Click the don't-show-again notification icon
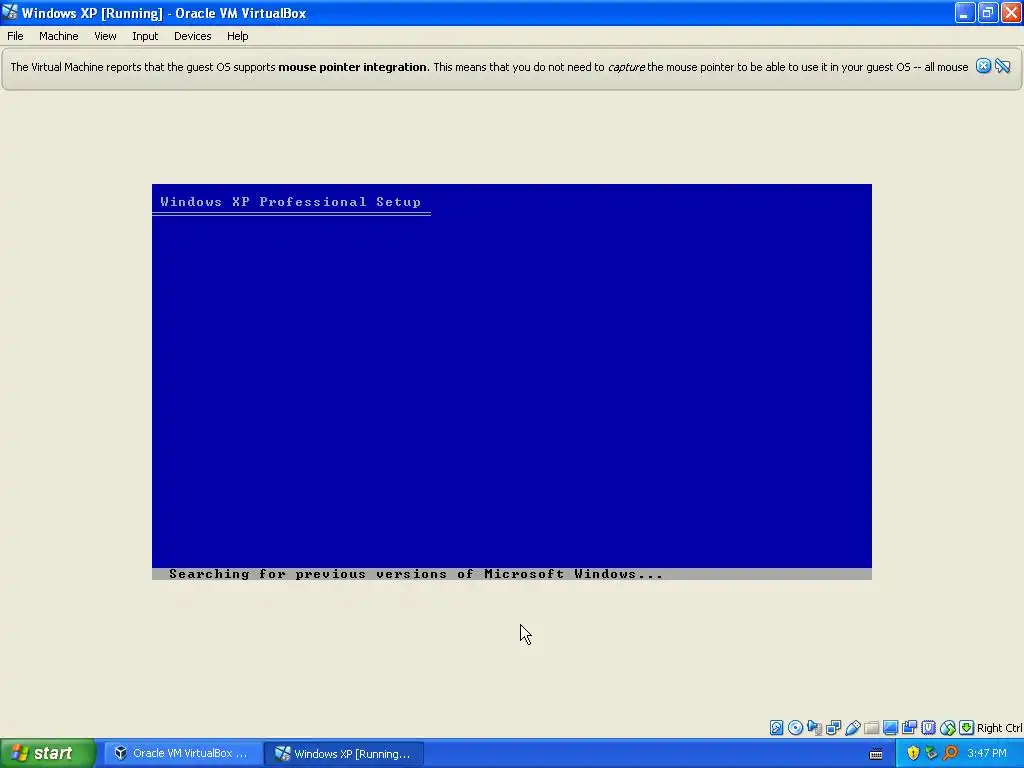1024x768 pixels. tap(1002, 66)
